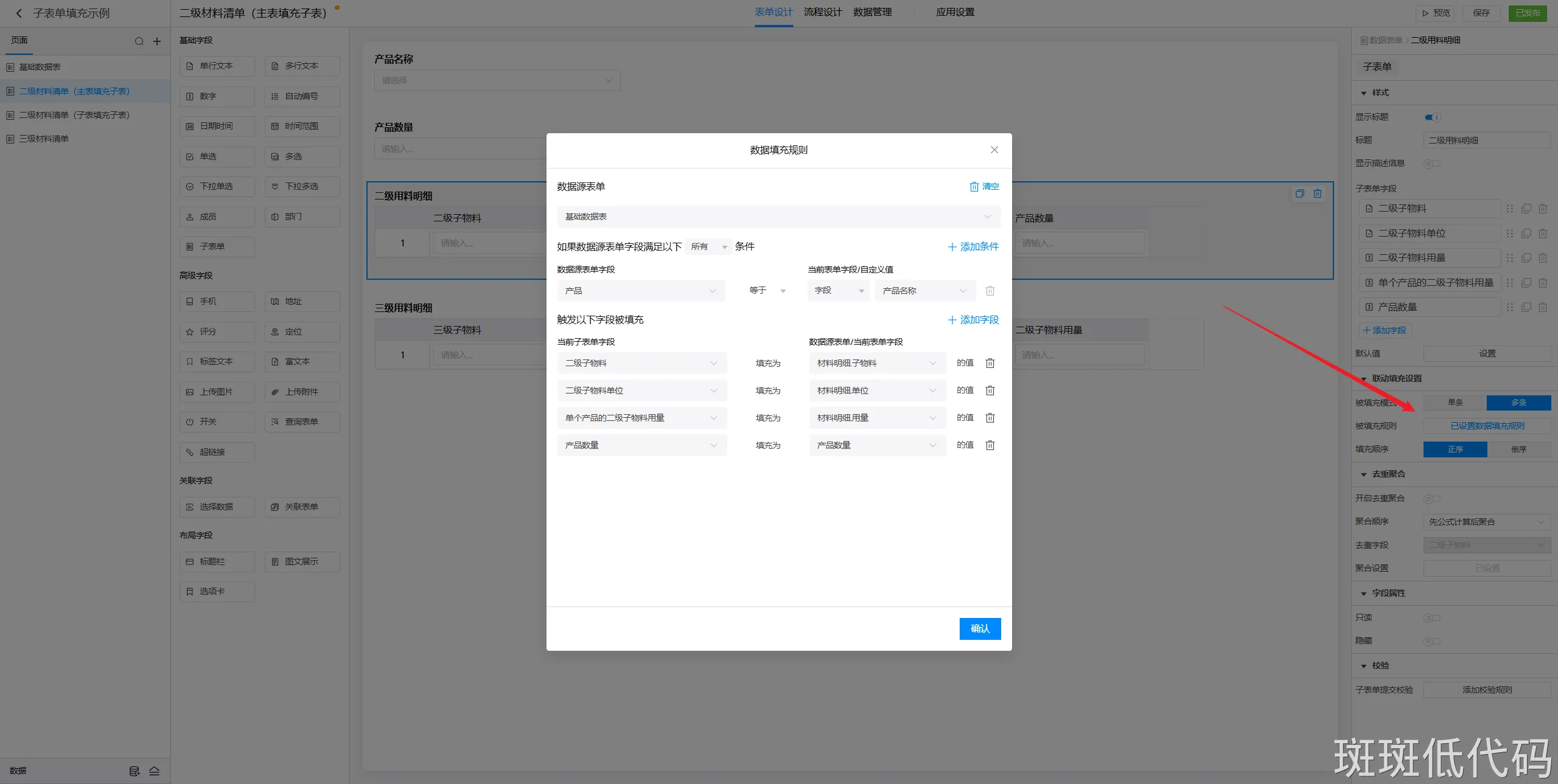This screenshot has width=1558, height=784.
Task: Toggle the 显示标题 switch
Action: 1432,117
